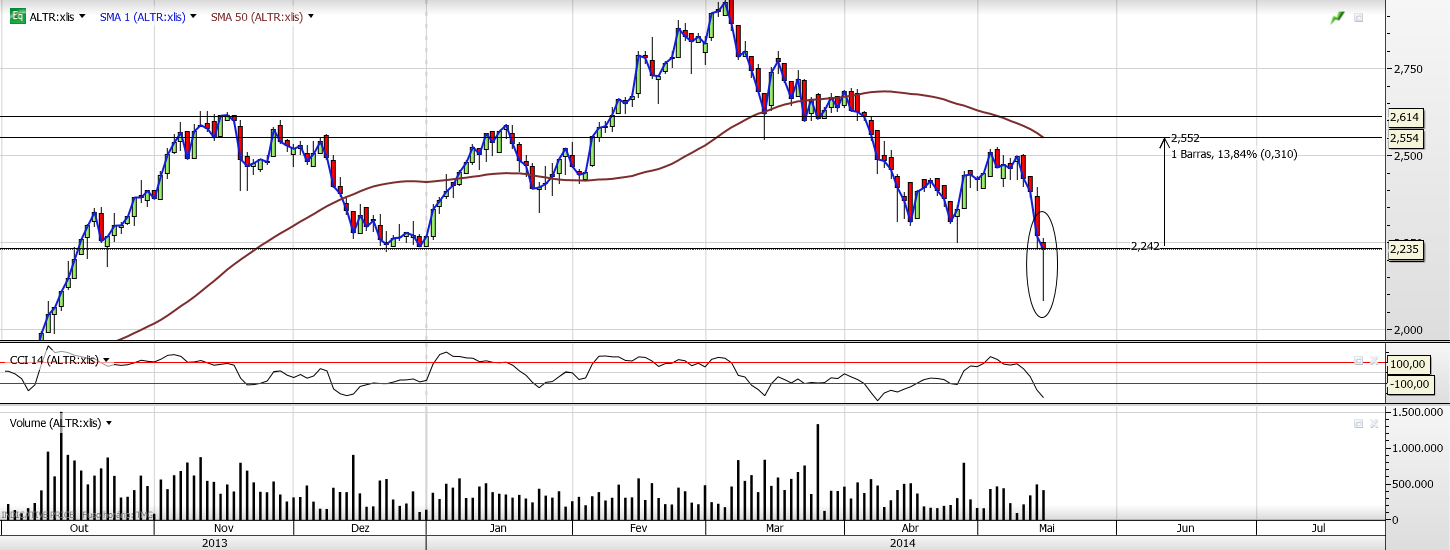Maximize the CCI 14 indicator panel
The width and height of the screenshot is (1450, 550).
point(1358,360)
